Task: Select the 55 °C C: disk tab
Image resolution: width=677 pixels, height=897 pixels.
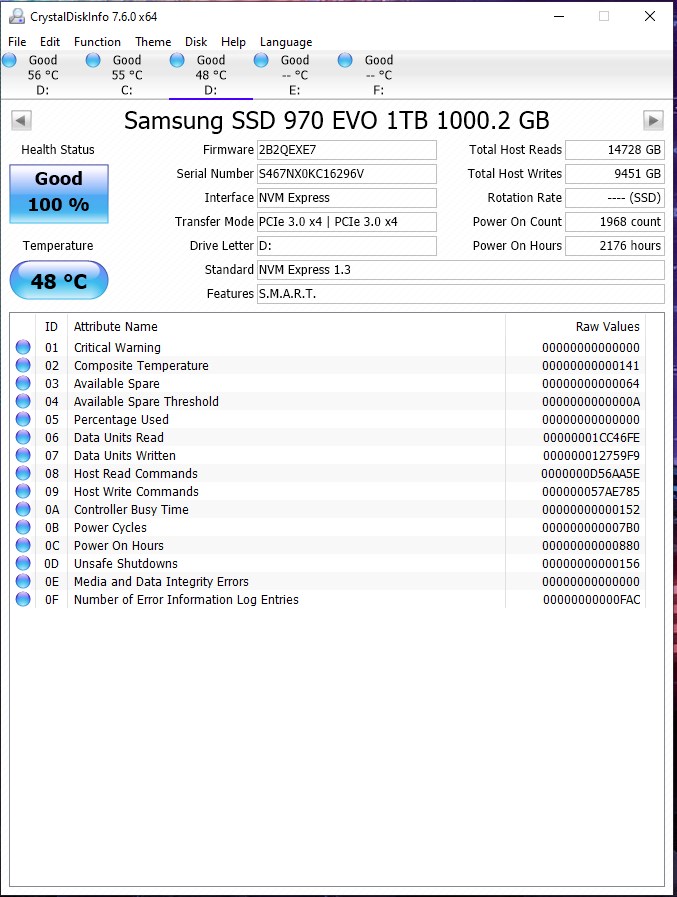Action: pos(126,75)
